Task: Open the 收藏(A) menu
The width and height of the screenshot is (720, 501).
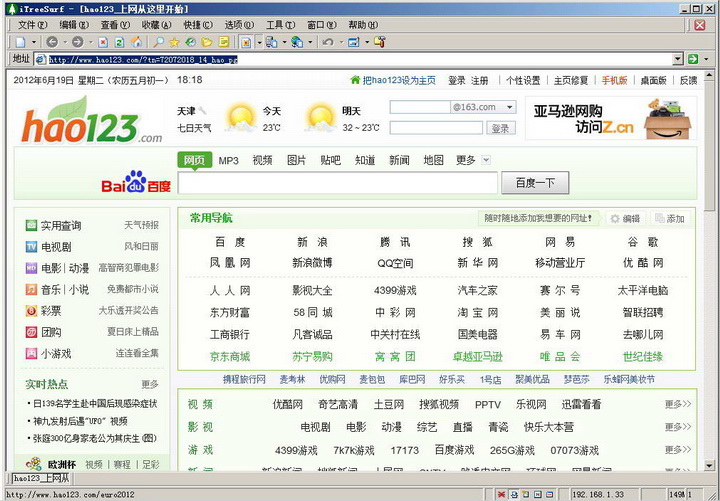Action: pos(156,25)
